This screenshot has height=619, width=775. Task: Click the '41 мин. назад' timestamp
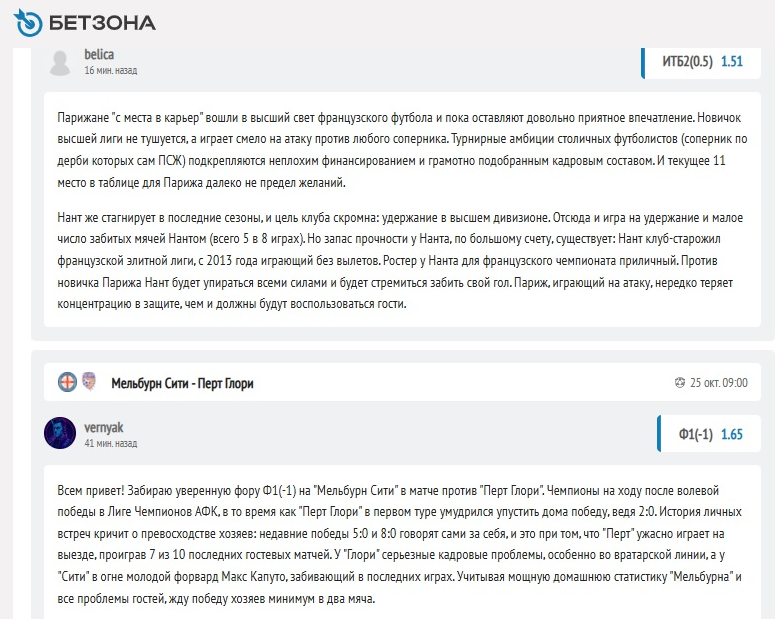(x=110, y=443)
